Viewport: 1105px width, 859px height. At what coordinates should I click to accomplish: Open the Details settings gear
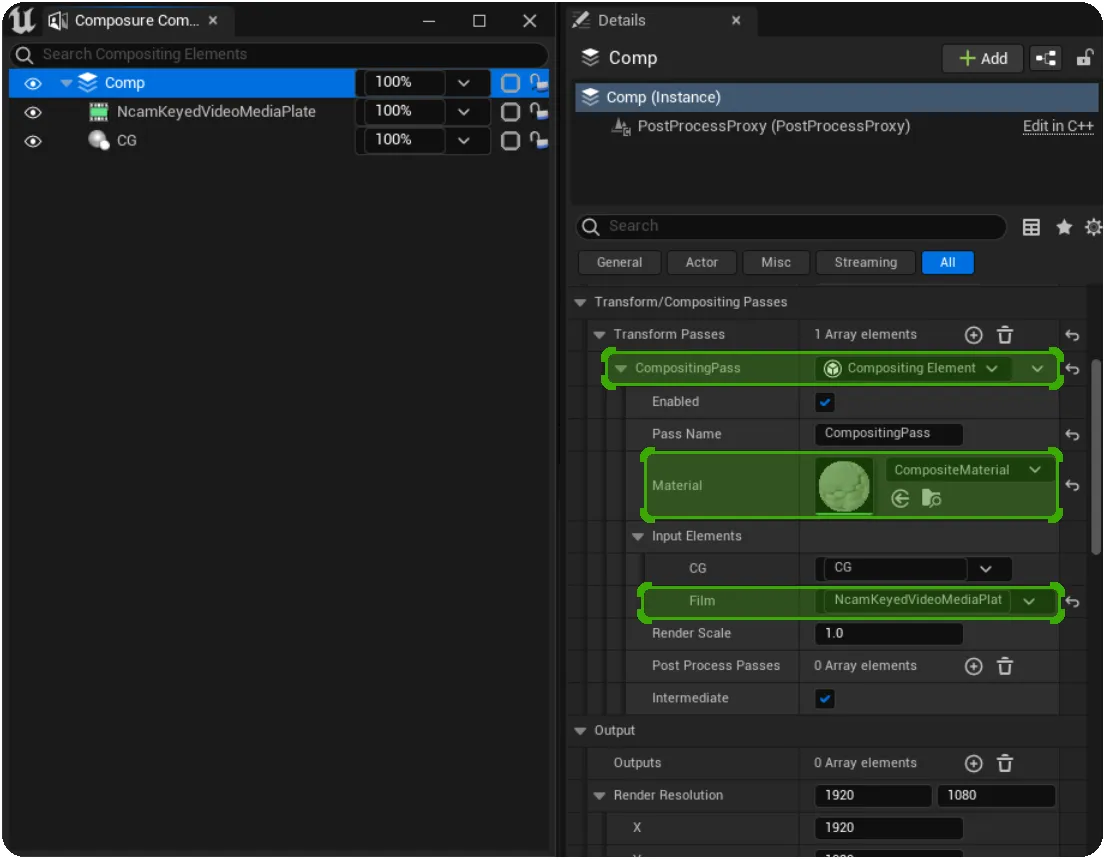[1093, 227]
